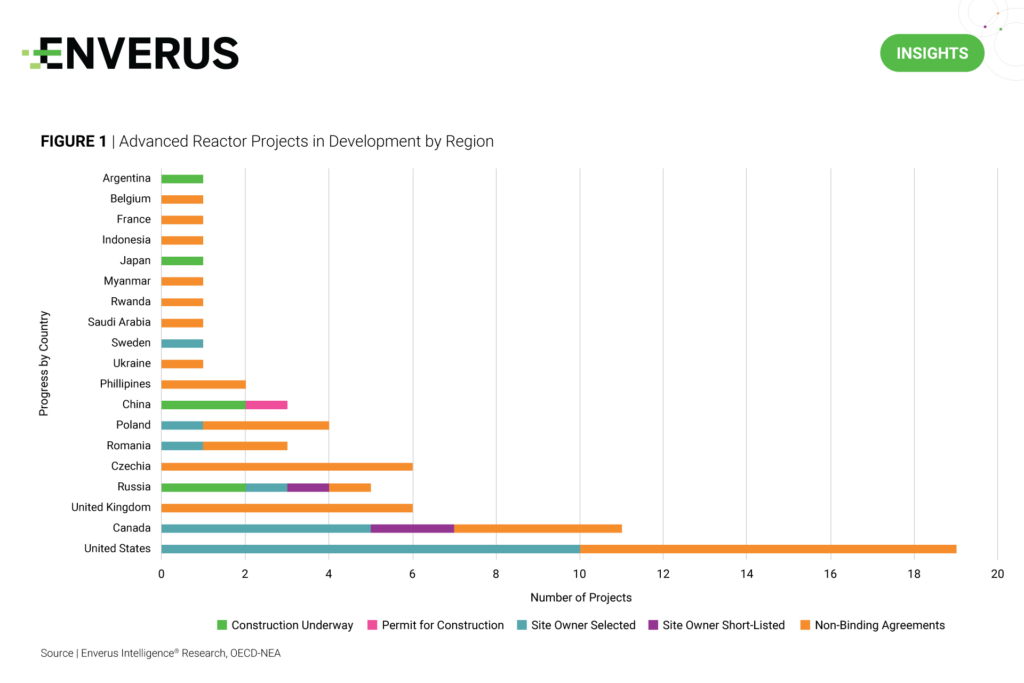Click the Poland country axis label
This screenshot has width=1024, height=683.
[x=131, y=425]
